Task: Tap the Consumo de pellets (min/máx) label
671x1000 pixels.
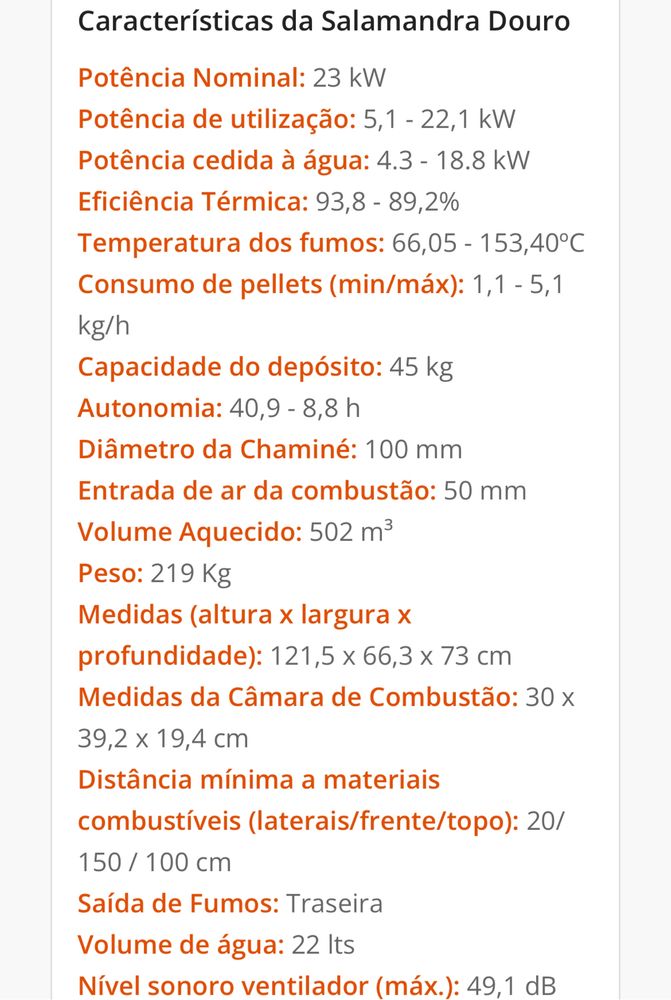Action: tap(271, 284)
